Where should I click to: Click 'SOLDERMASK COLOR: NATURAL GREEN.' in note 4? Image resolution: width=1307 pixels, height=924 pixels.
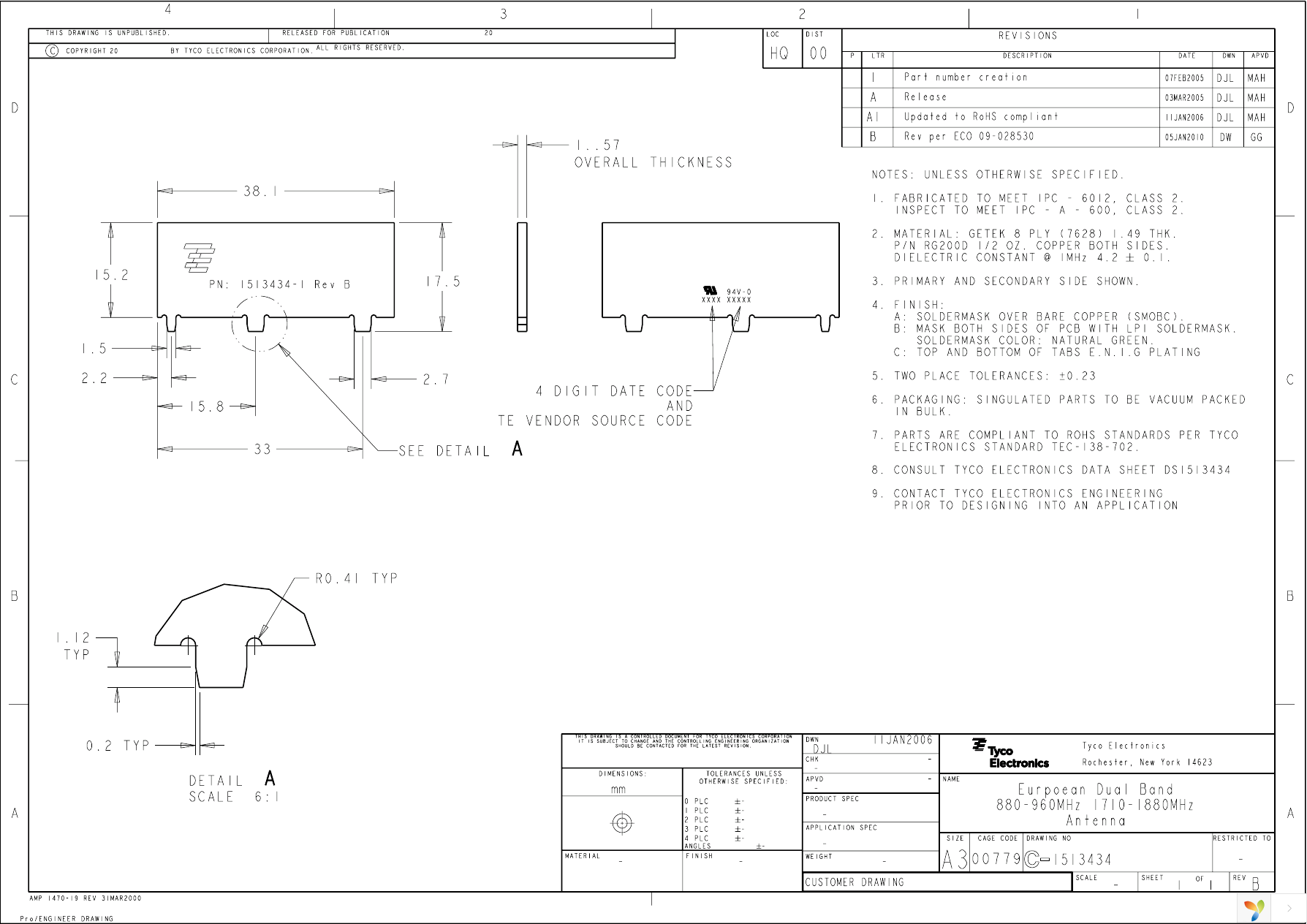(1035, 340)
